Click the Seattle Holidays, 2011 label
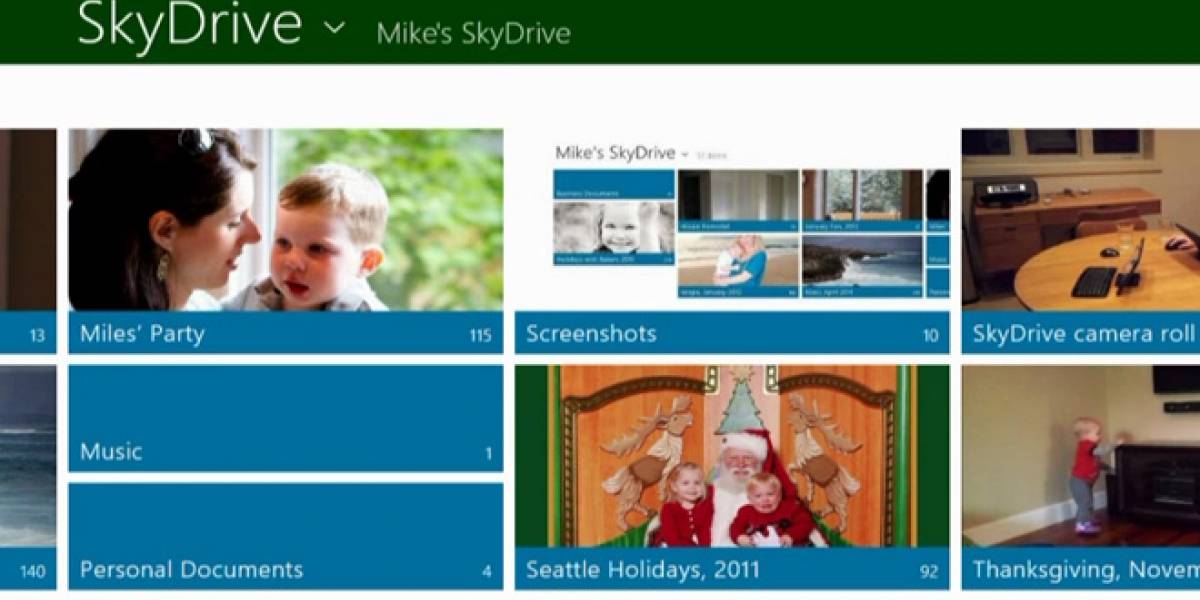Screen dimensions: 1200x600 coord(641,572)
